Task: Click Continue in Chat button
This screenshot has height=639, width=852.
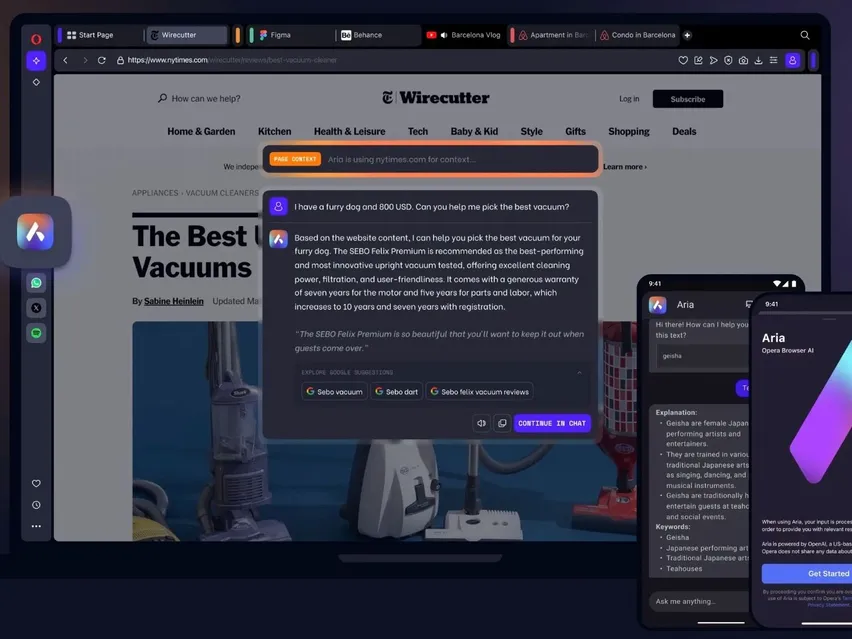Action: pos(552,423)
